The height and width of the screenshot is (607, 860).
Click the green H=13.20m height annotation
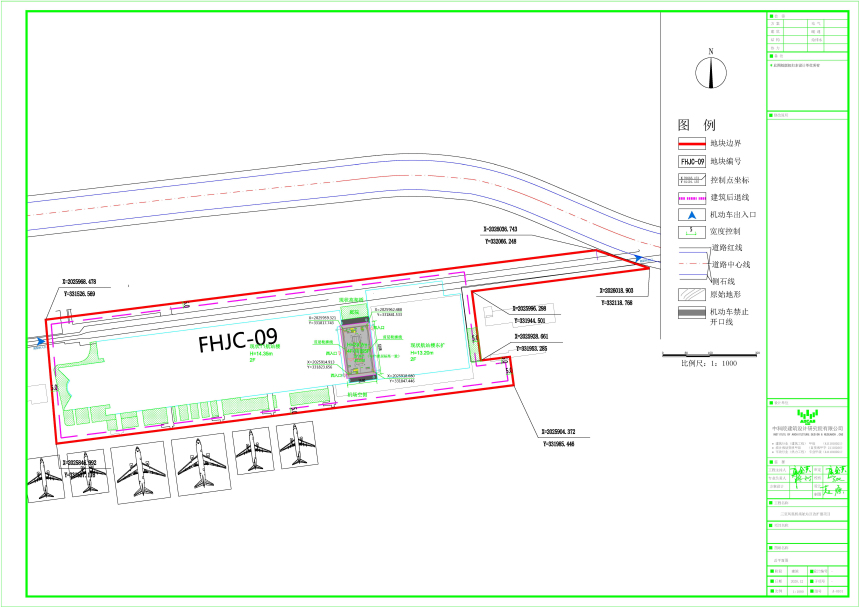pos(422,353)
